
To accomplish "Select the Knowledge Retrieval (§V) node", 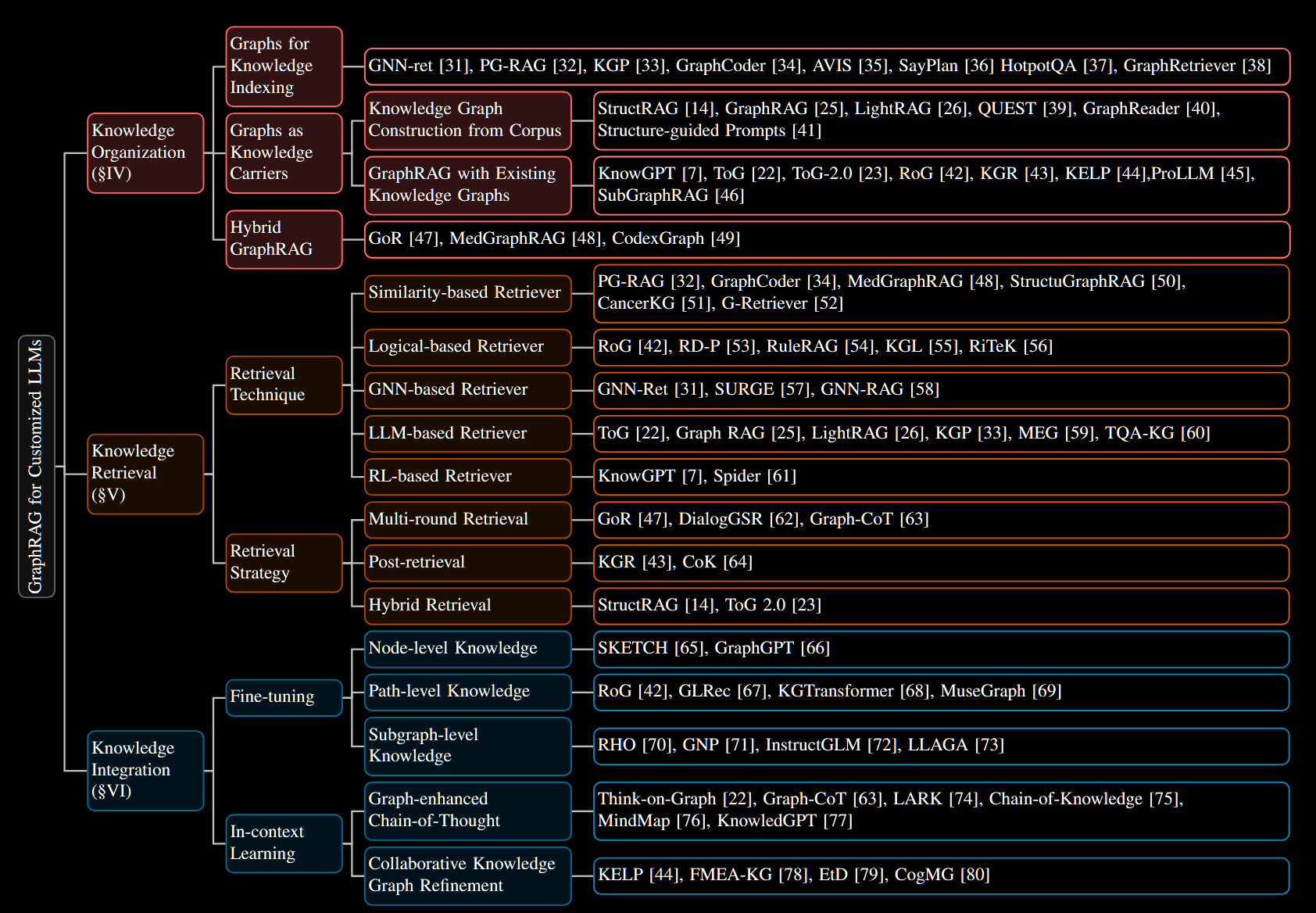I will [145, 474].
